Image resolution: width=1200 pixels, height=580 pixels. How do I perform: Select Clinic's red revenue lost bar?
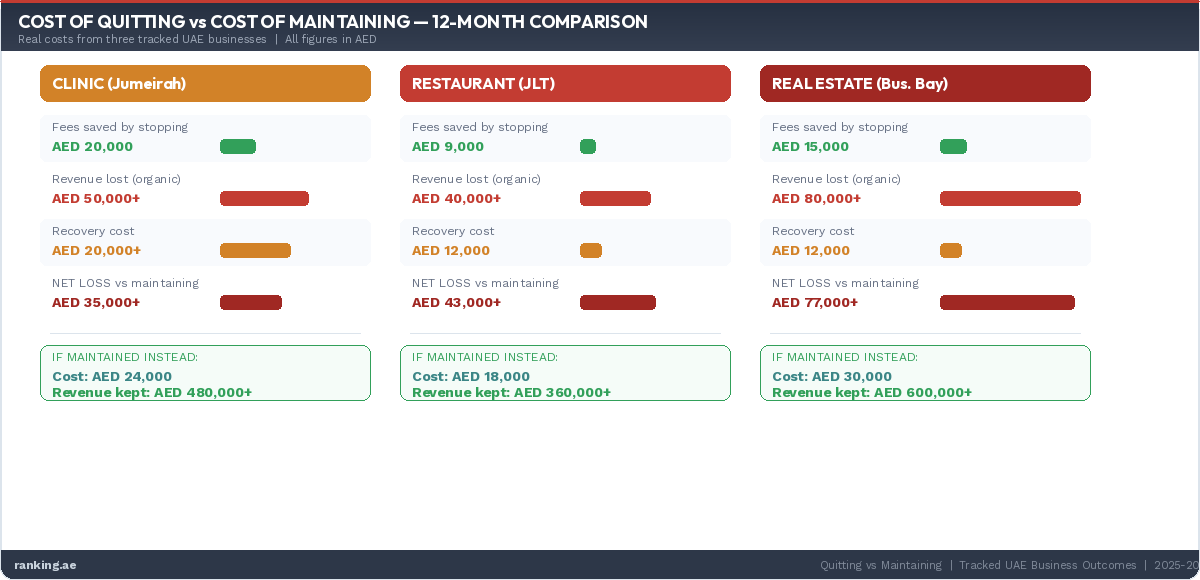[x=264, y=199]
